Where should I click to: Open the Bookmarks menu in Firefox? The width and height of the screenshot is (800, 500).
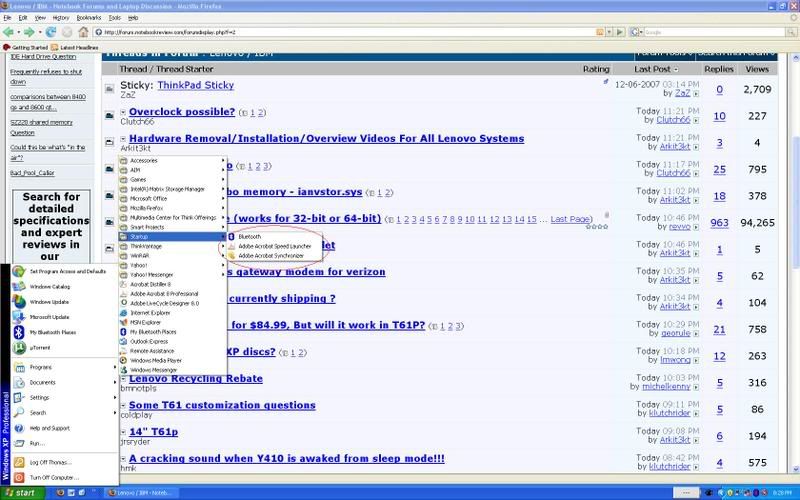tap(89, 18)
